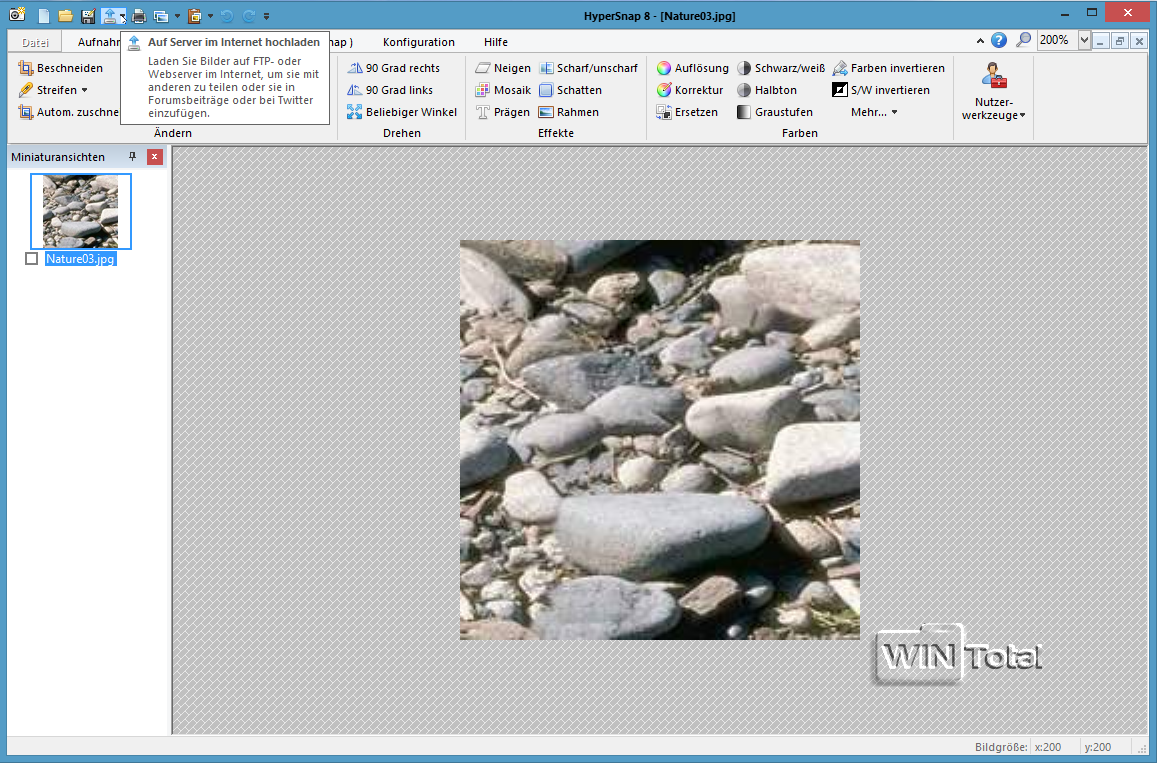Close the Miniaturansichten panel
This screenshot has height=763, width=1157.
(x=154, y=157)
